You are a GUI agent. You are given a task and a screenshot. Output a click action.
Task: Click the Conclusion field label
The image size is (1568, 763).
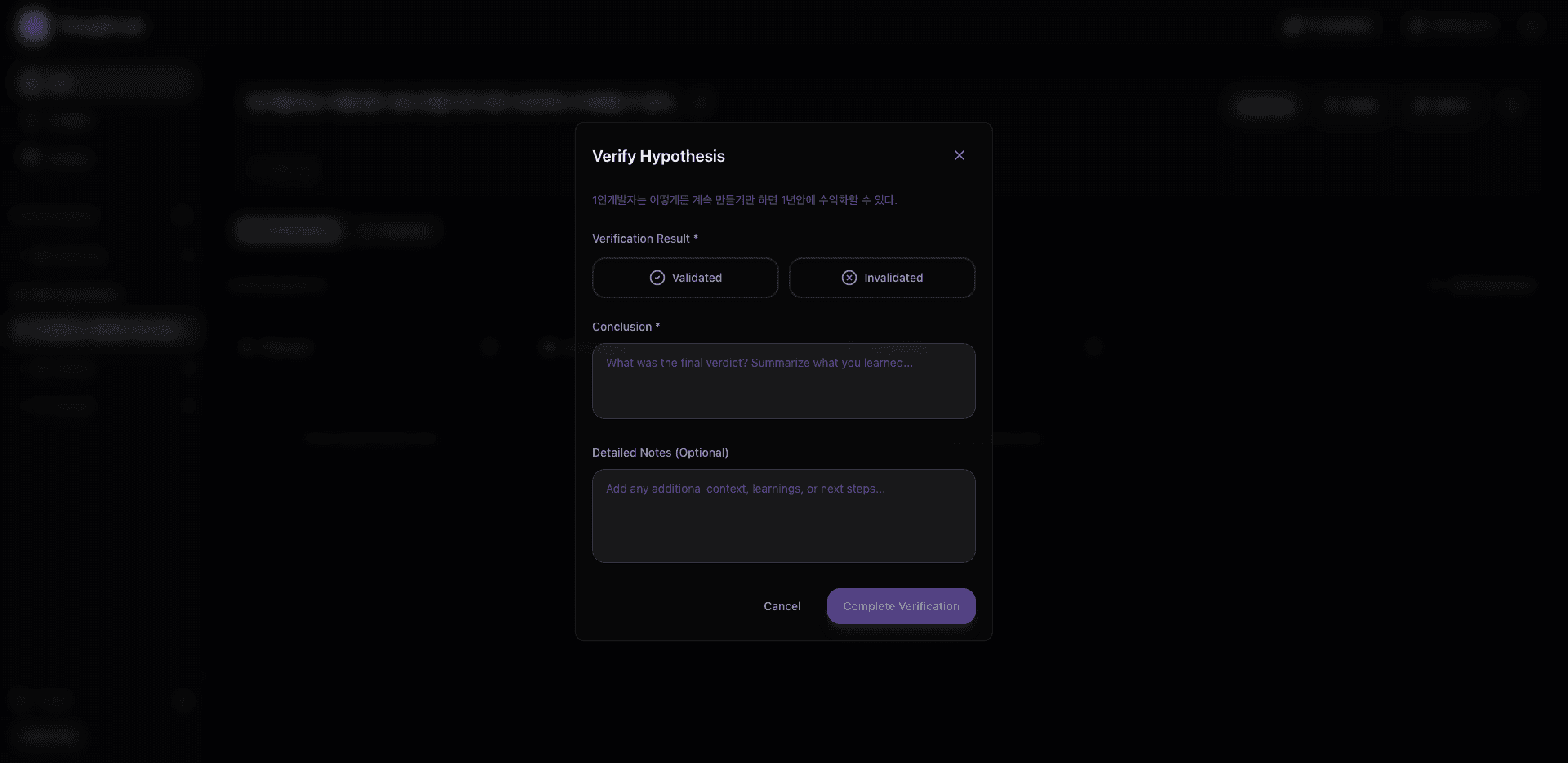[621, 327]
